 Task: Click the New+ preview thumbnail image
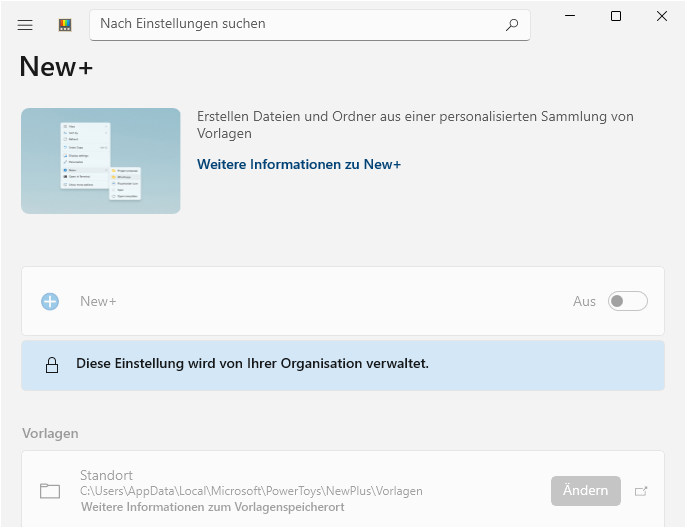[x=101, y=161]
